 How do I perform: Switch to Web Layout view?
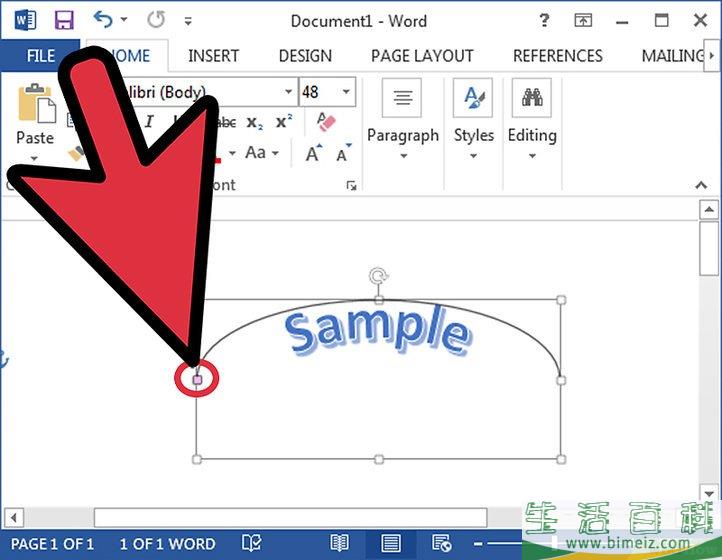(x=441, y=543)
